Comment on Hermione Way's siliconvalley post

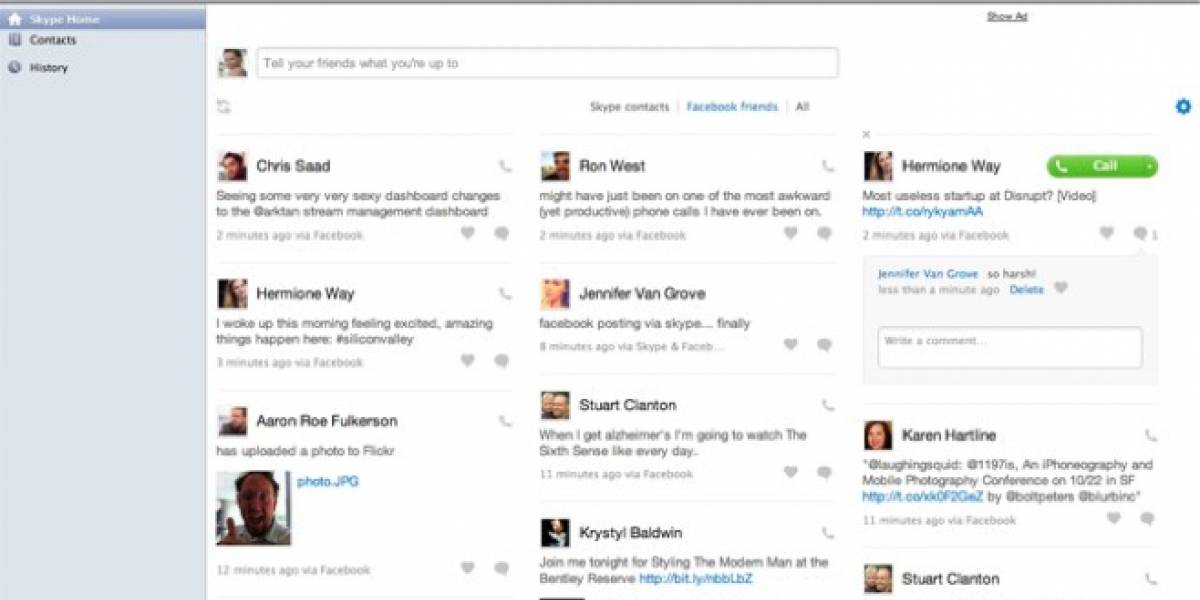tap(501, 360)
